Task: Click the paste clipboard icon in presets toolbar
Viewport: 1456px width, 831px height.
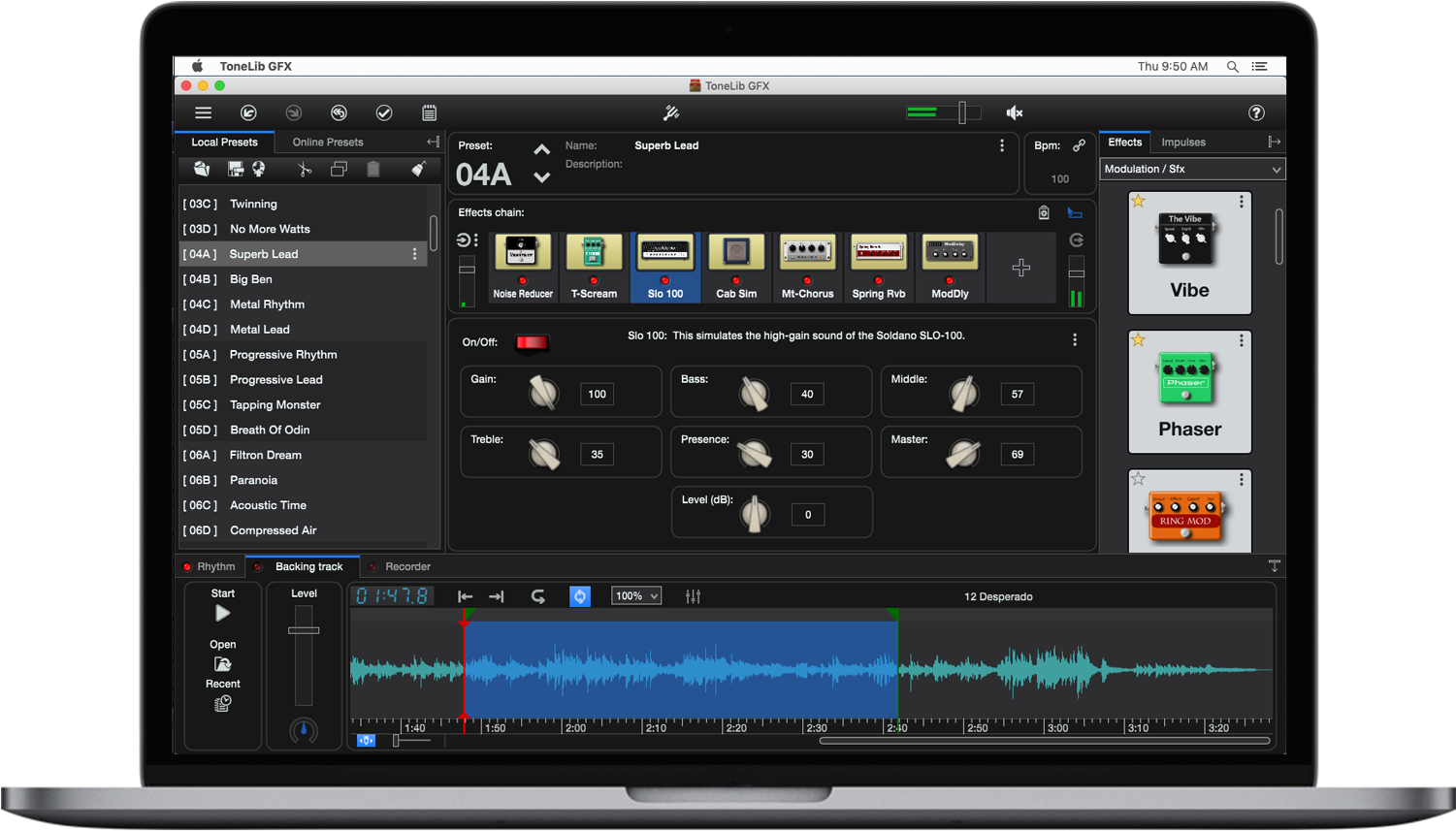Action: [x=373, y=169]
